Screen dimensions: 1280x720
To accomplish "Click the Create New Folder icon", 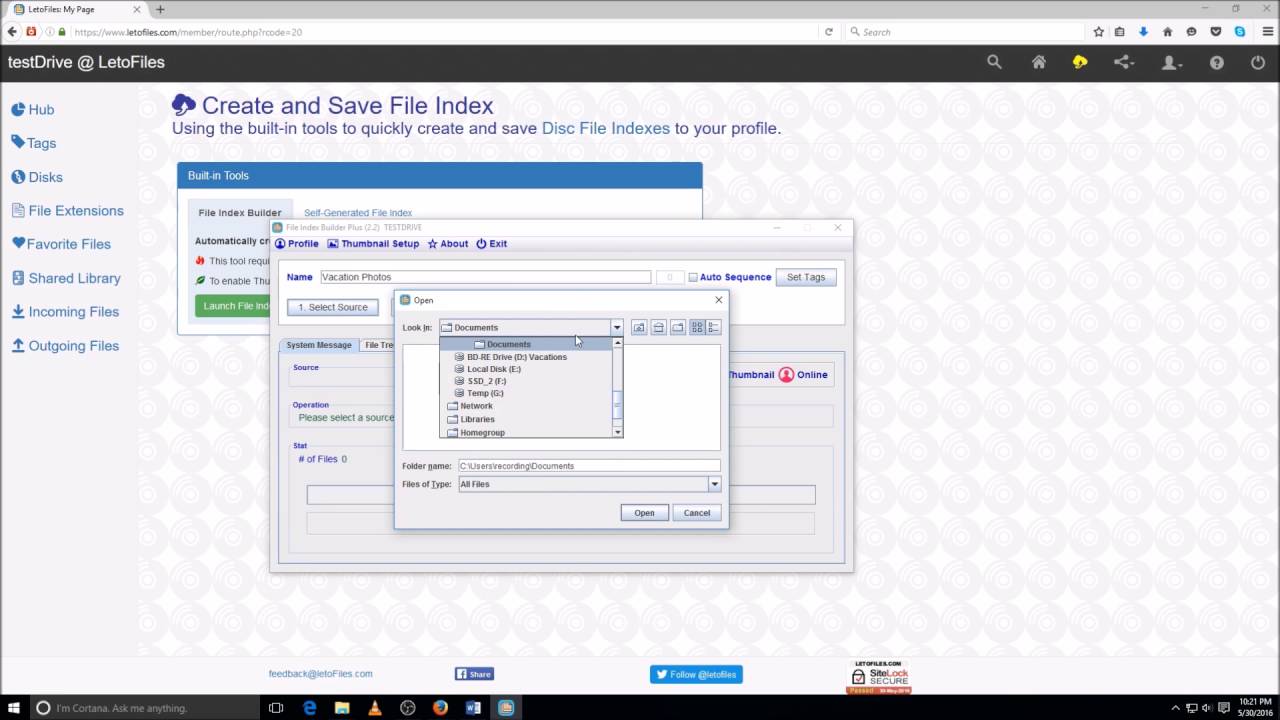I will coord(678,327).
